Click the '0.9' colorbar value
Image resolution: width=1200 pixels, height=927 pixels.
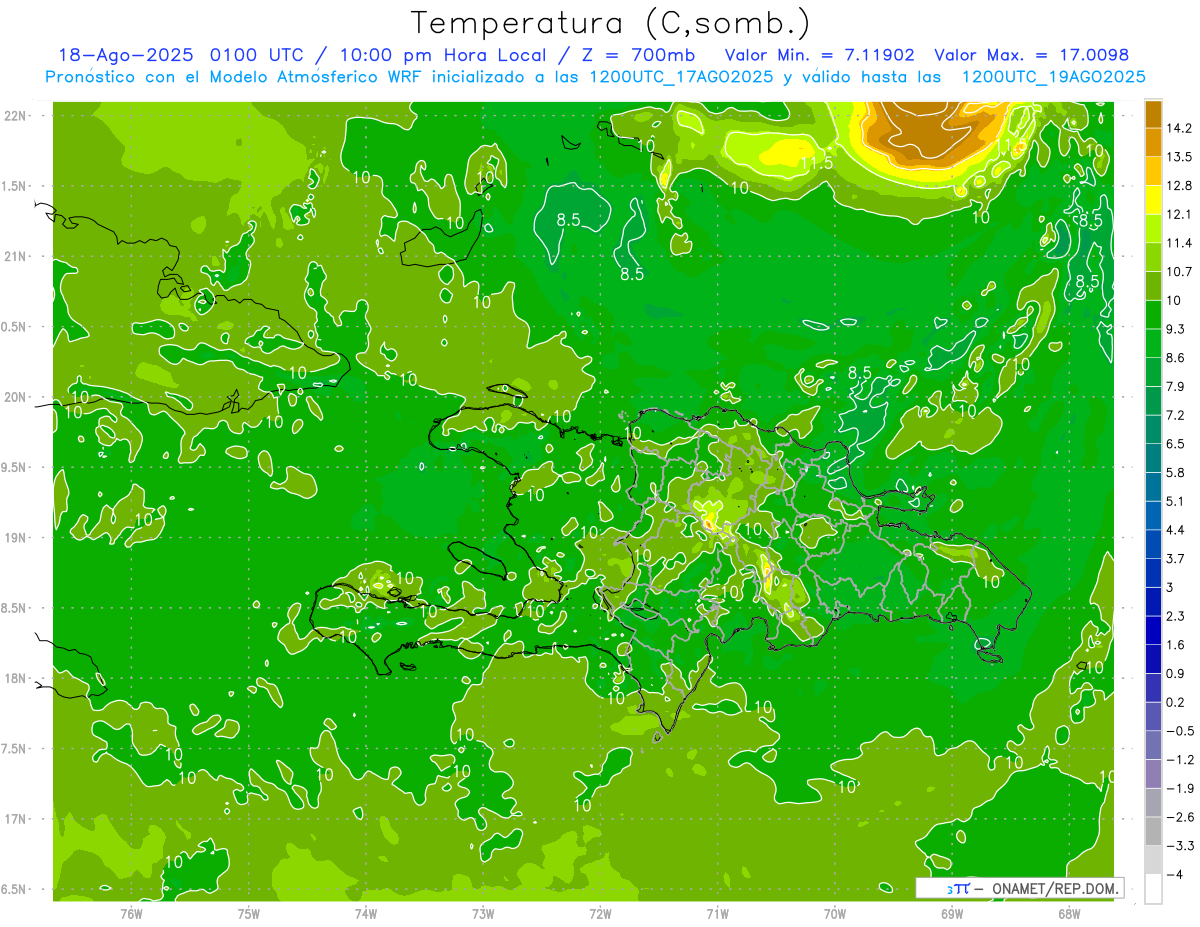coord(1176,674)
